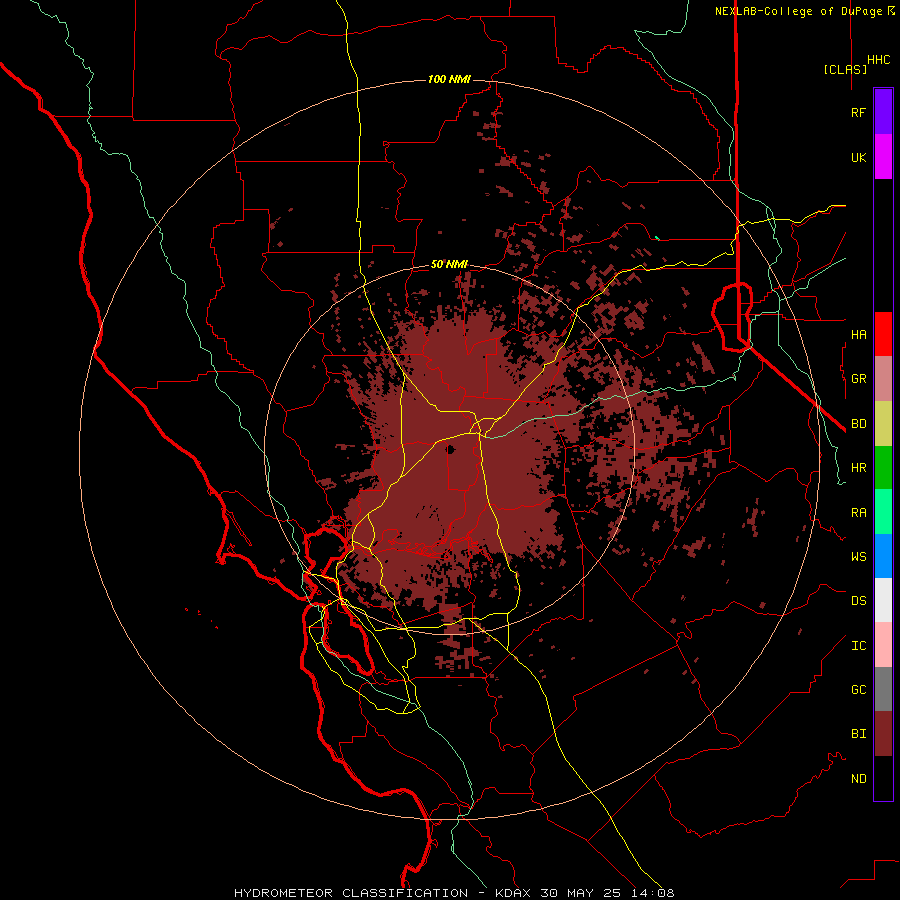This screenshot has height=900, width=900.
Task: Click the RF purple legend swatch
Action: pos(883,111)
